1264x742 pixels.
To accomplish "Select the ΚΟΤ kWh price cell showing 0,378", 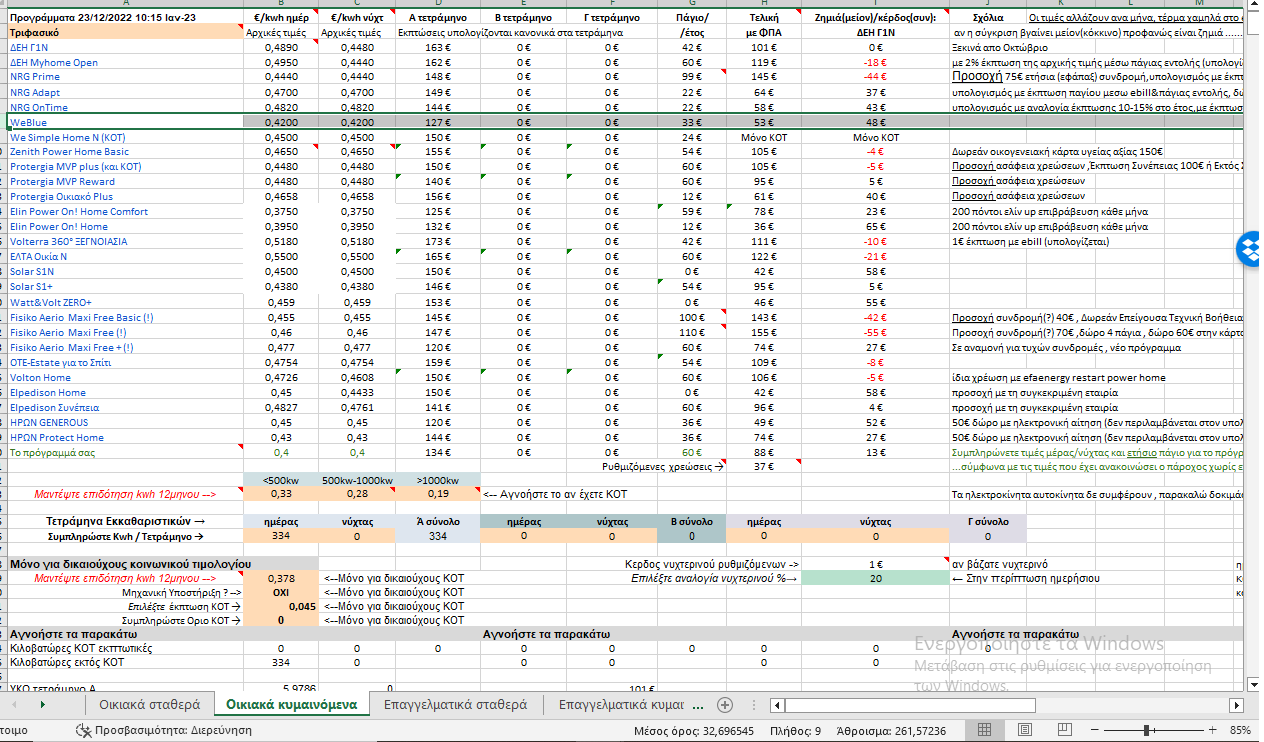I will (x=281, y=578).
